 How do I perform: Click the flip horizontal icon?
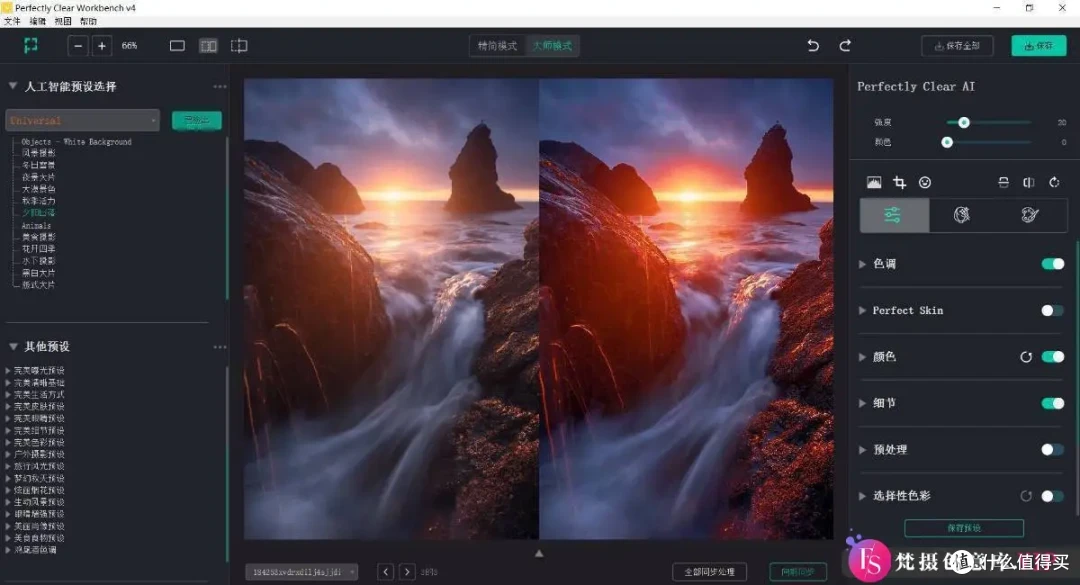click(x=1028, y=182)
